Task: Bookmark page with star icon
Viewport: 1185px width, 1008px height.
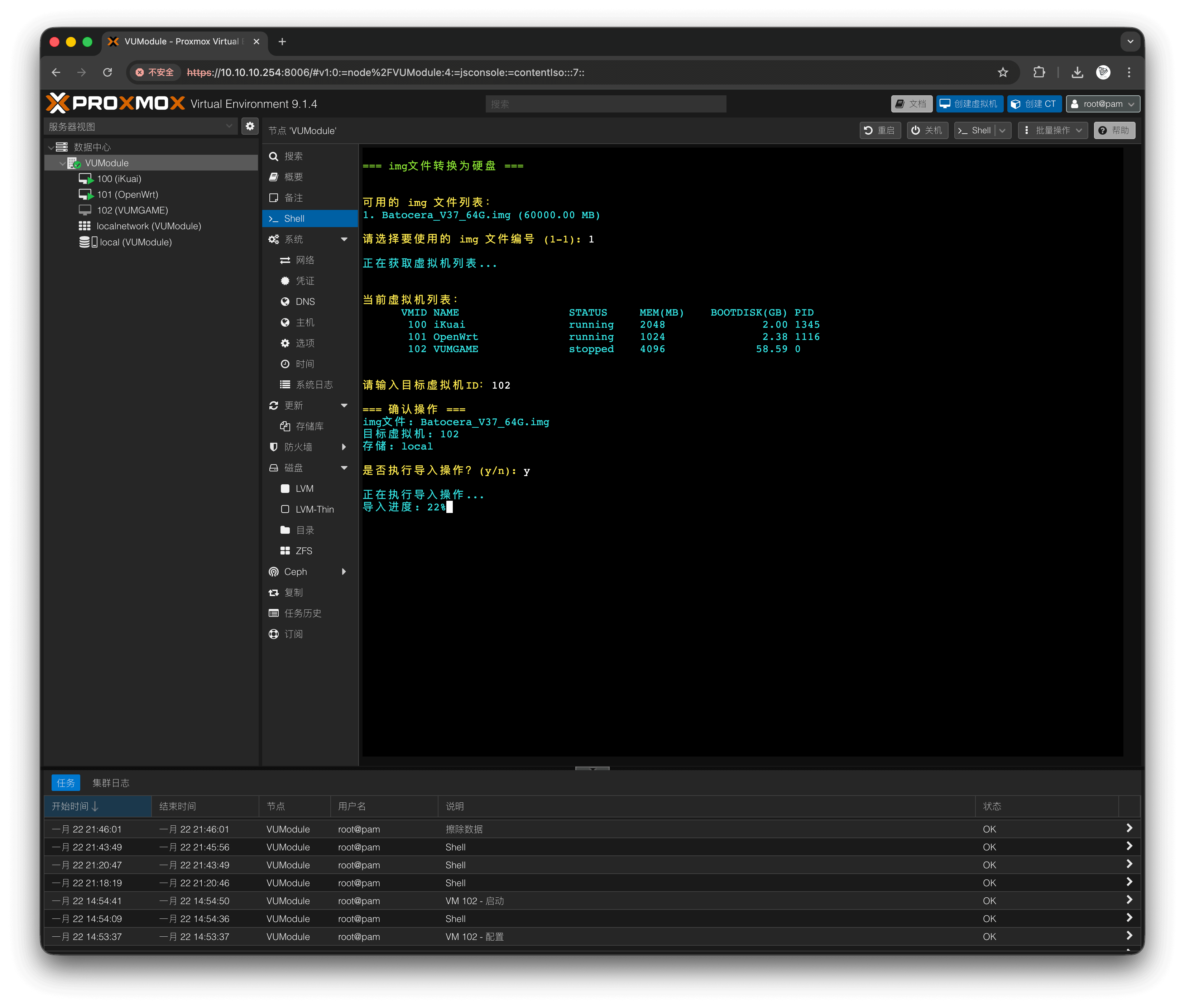Action: 1003,73
